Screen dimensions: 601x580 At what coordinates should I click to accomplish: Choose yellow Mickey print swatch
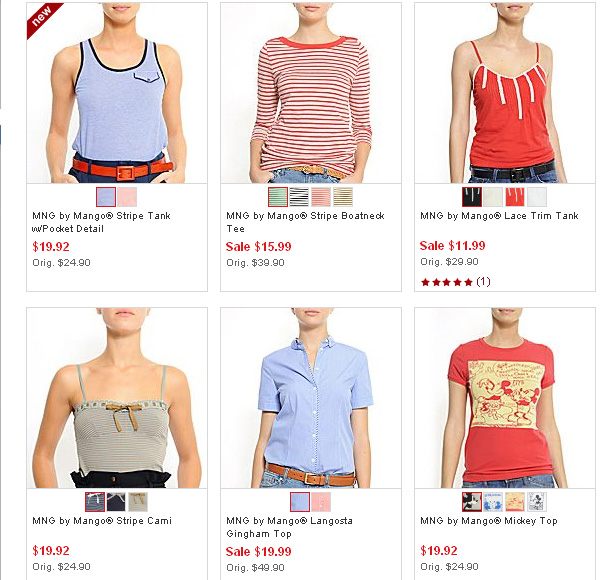coord(515,502)
